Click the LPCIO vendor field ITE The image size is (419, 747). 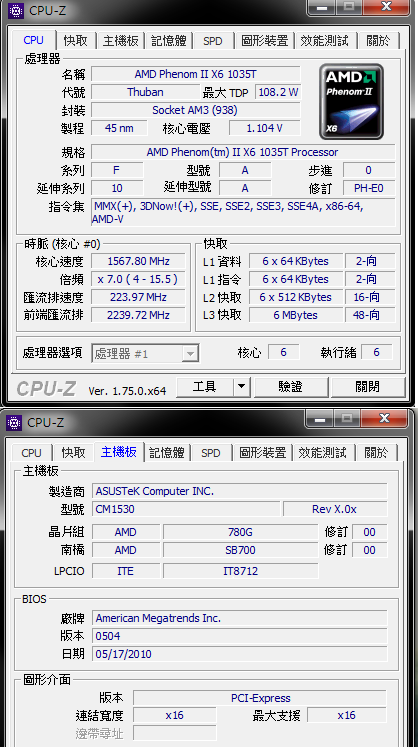pyautogui.click(x=126, y=571)
